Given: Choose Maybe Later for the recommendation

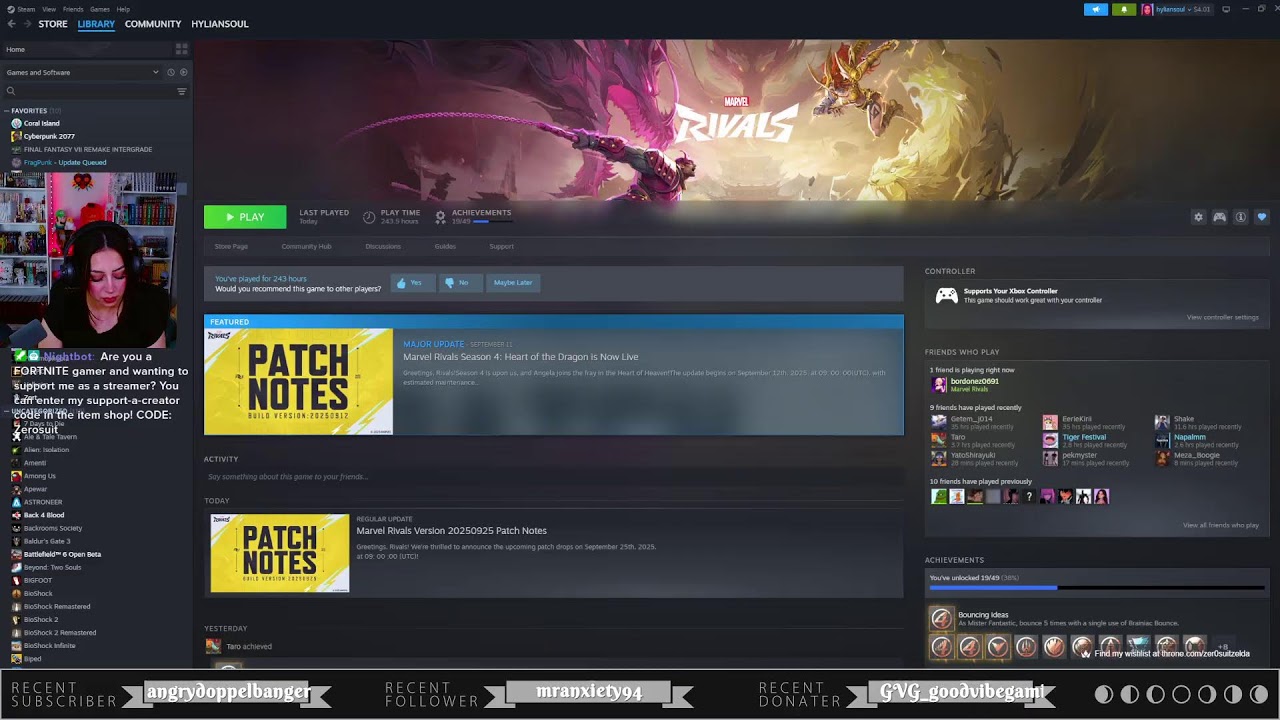Looking at the screenshot, I should [512, 283].
